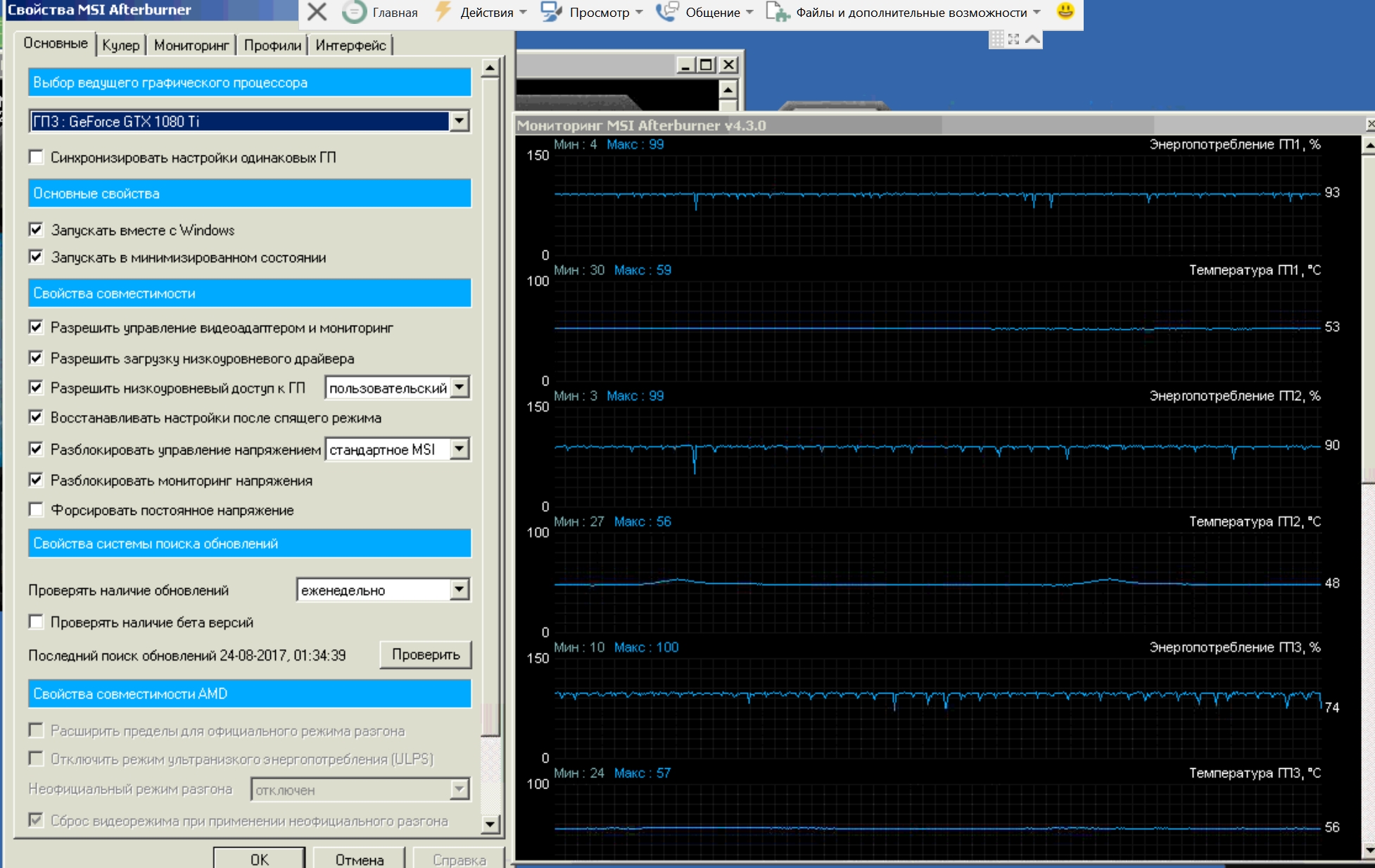Click the Свойства совместимости section header

click(249, 293)
